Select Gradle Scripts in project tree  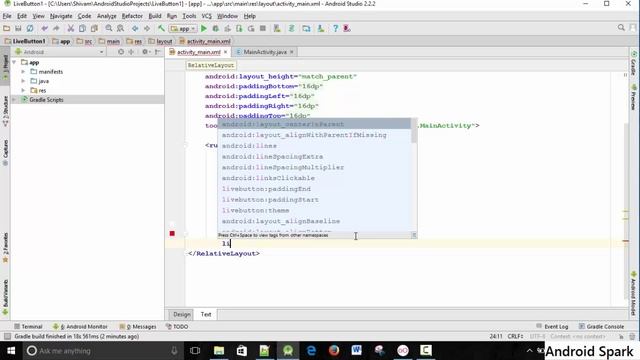pyautogui.click(x=46, y=100)
